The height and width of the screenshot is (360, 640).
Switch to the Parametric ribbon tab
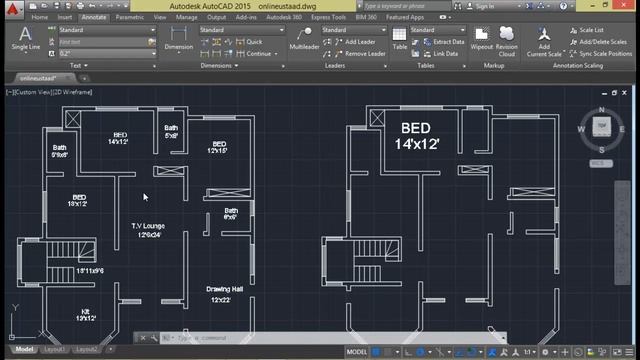(130, 17)
